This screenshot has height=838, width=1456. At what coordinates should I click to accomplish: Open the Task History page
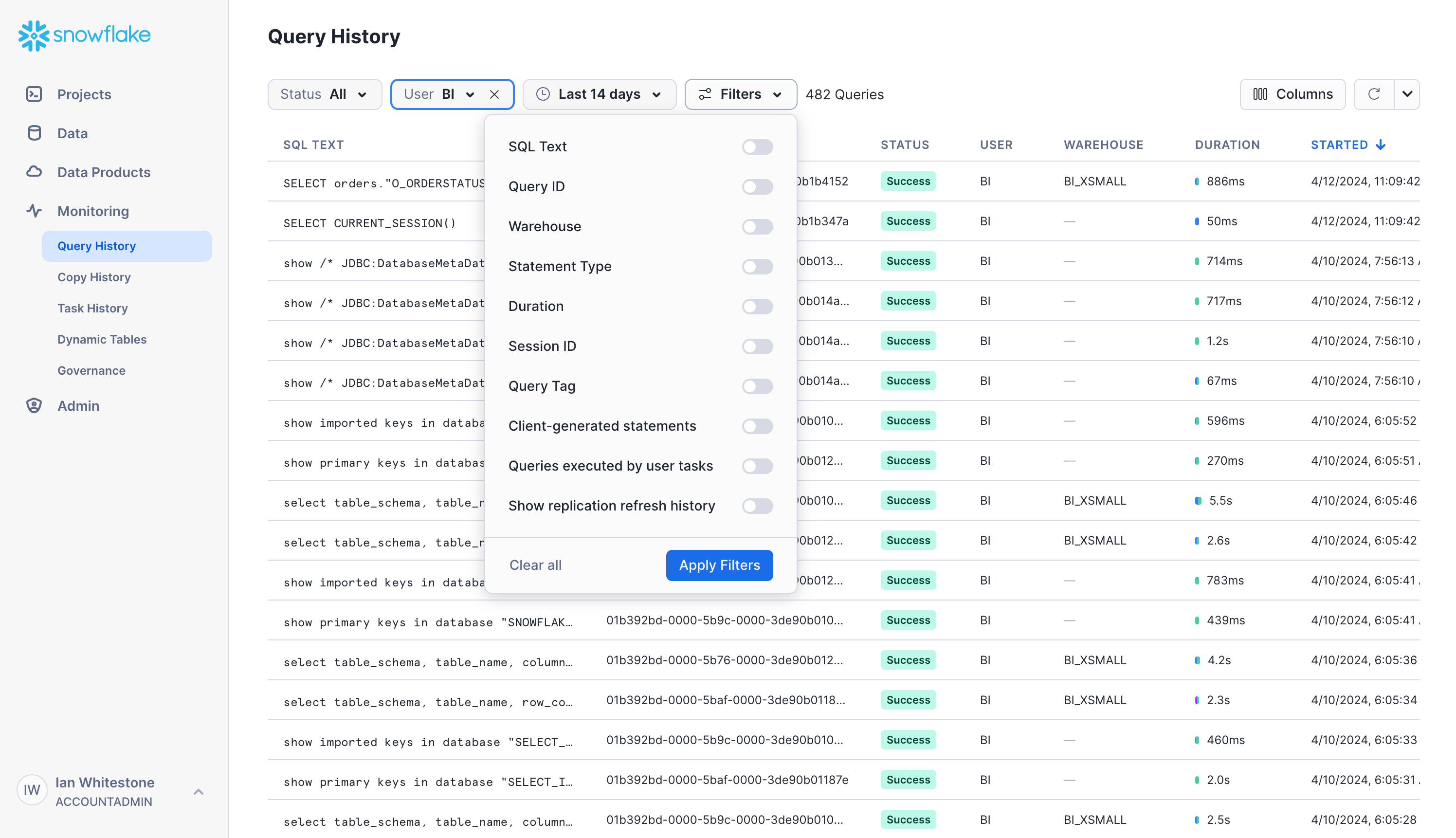[92, 308]
